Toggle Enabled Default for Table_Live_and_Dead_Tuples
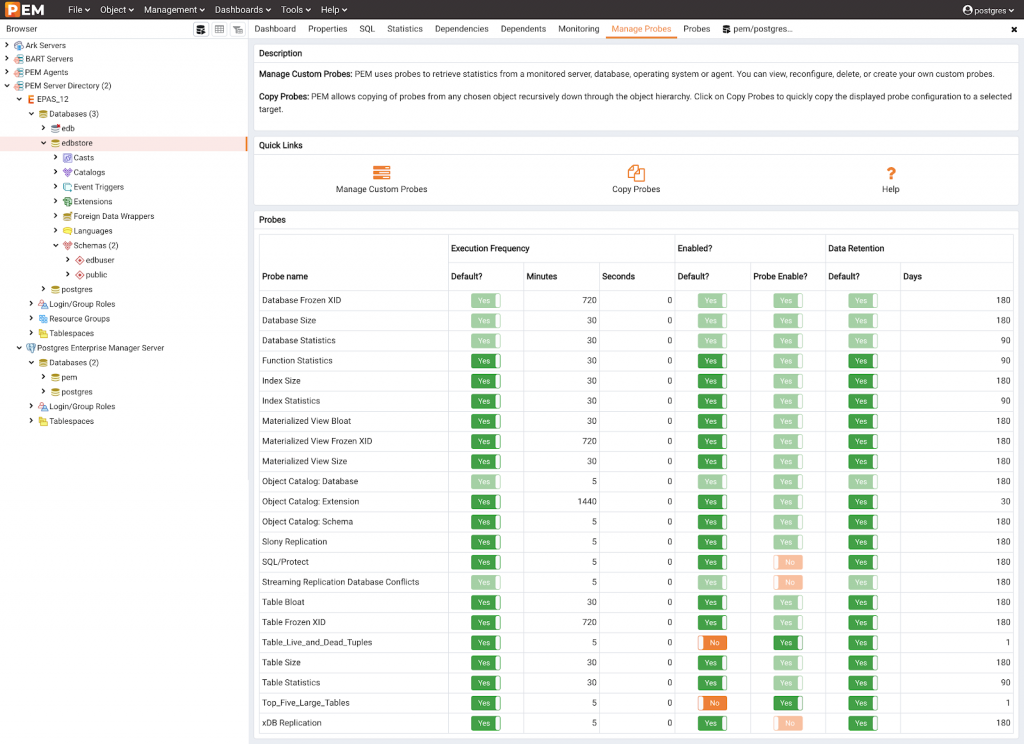Screen dimensions: 1024x744 coord(711,643)
